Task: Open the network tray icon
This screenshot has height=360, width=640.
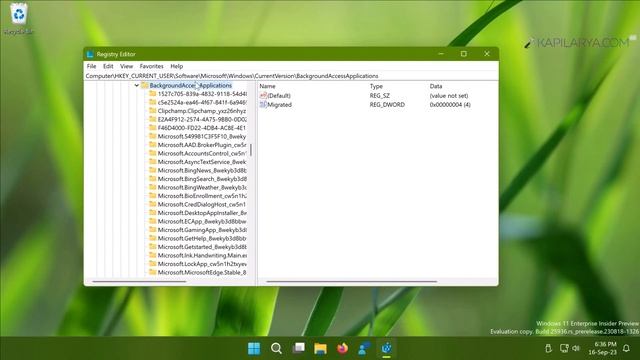Action: [564, 348]
